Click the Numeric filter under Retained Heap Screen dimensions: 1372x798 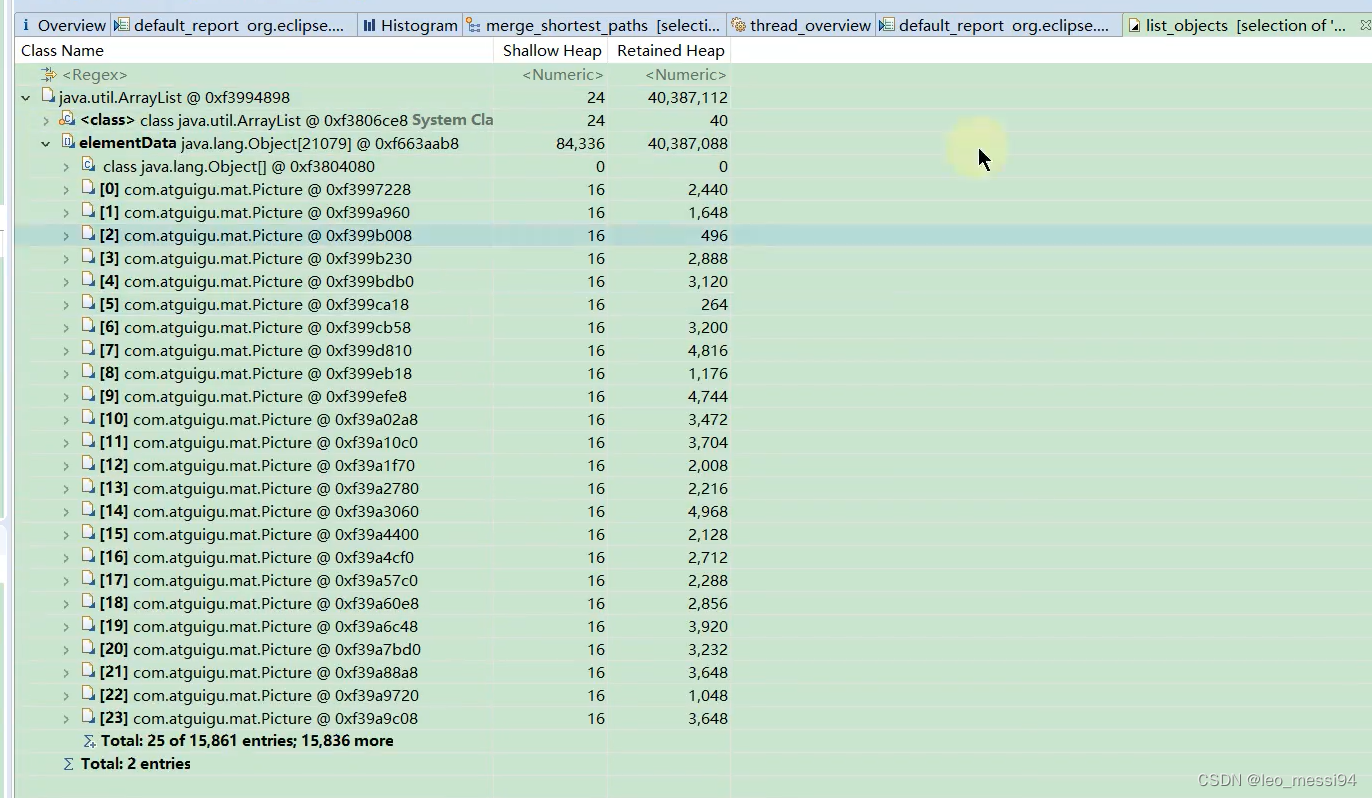point(686,75)
